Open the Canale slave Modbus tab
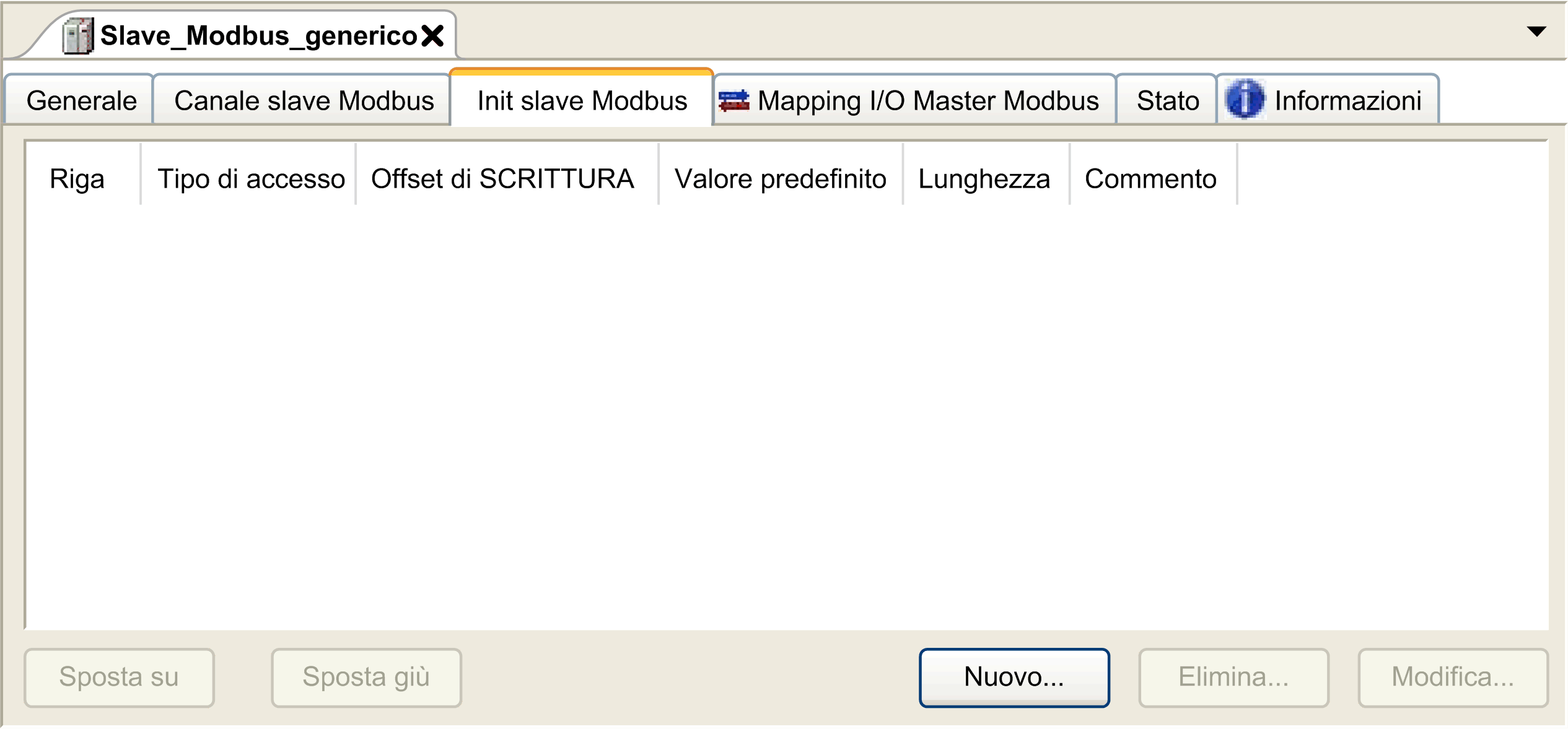The image size is (1568, 729). [x=303, y=100]
